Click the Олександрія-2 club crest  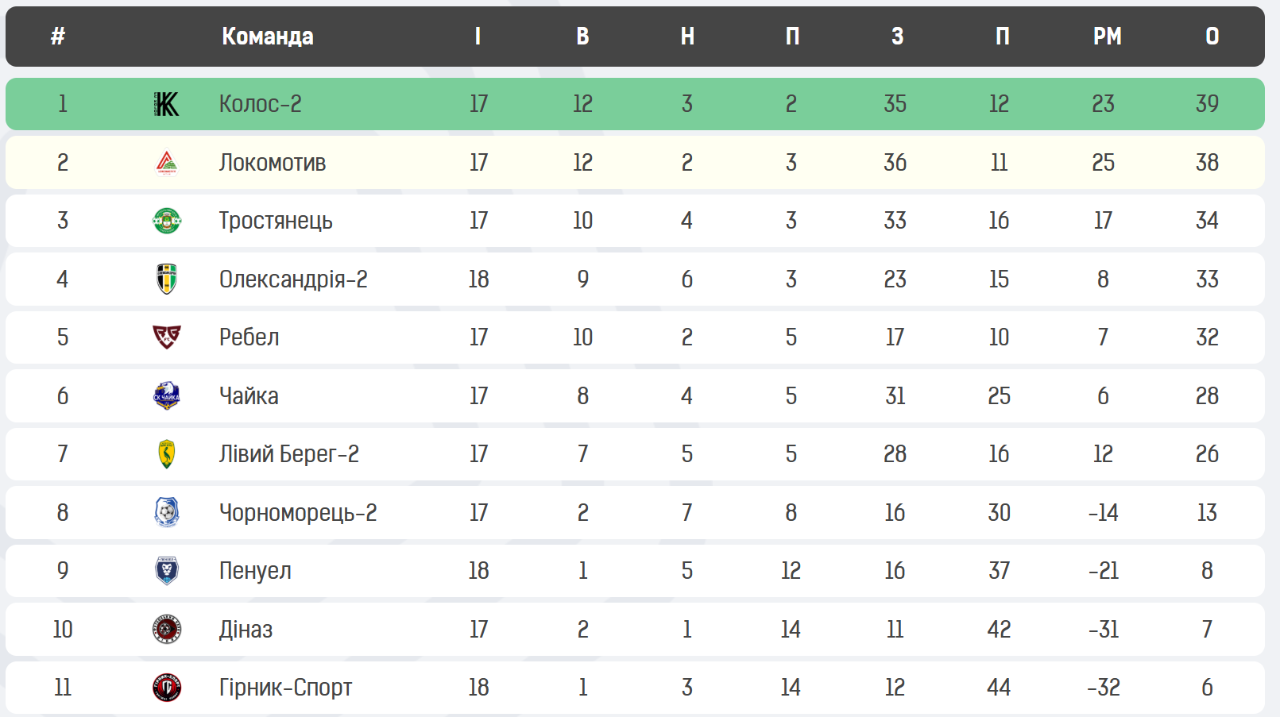(166, 279)
